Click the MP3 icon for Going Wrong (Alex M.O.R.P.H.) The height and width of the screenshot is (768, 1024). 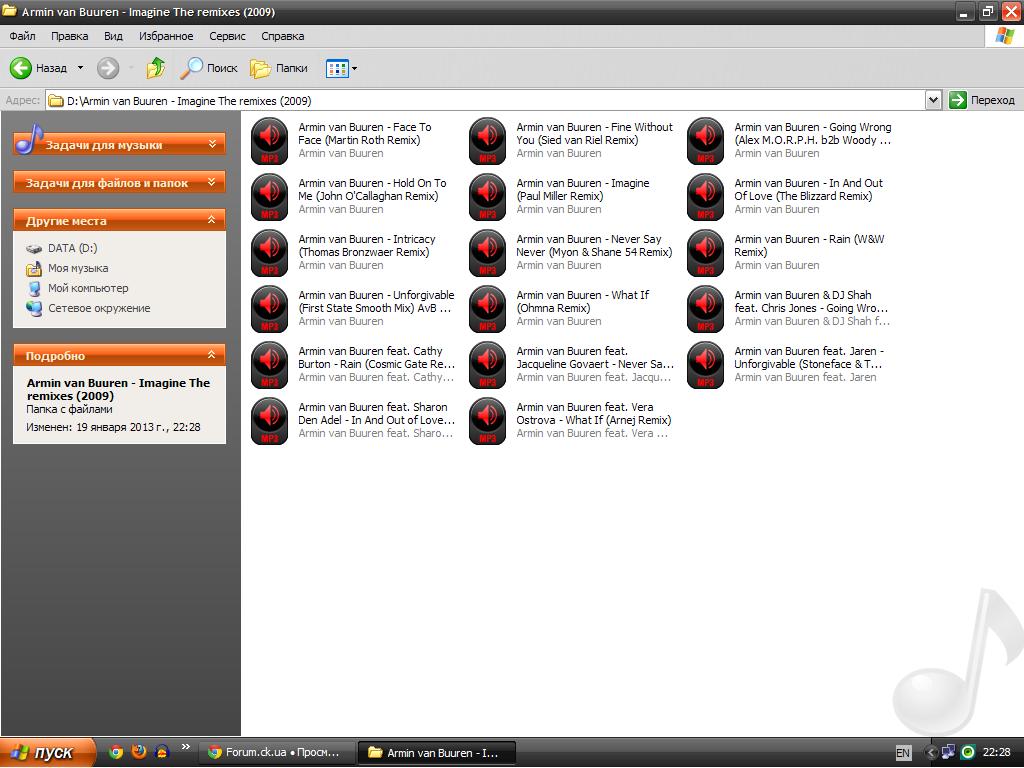tap(706, 141)
